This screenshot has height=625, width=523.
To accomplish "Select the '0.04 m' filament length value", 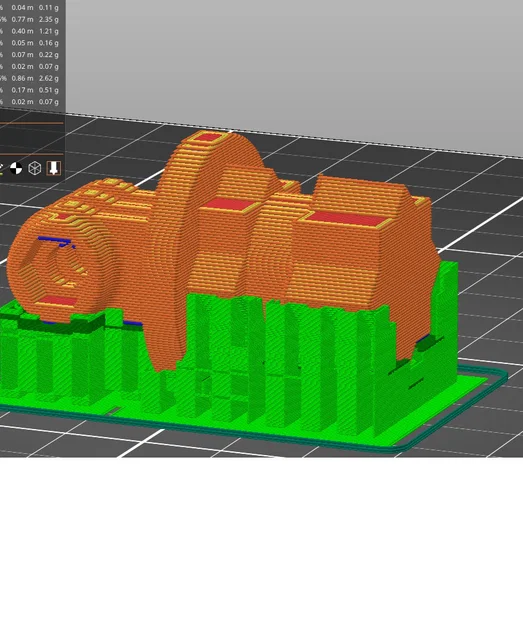I will click(22, 8).
